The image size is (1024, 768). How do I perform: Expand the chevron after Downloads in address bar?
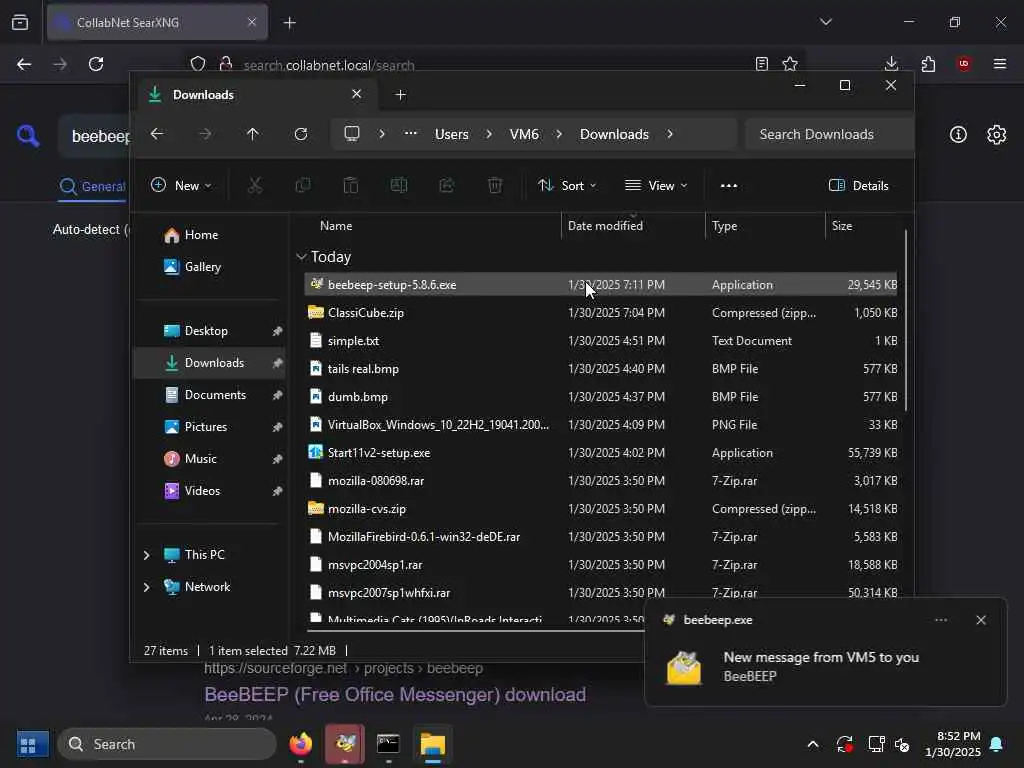coord(670,134)
